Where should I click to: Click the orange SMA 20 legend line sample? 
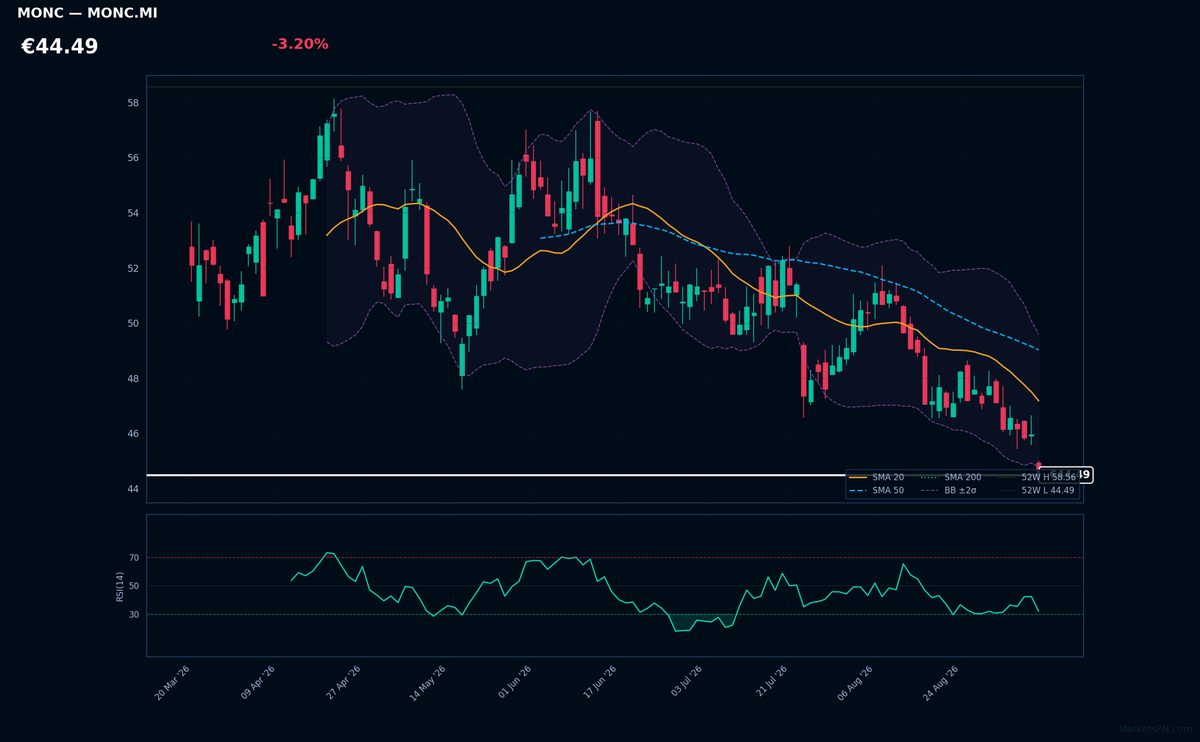(858, 478)
